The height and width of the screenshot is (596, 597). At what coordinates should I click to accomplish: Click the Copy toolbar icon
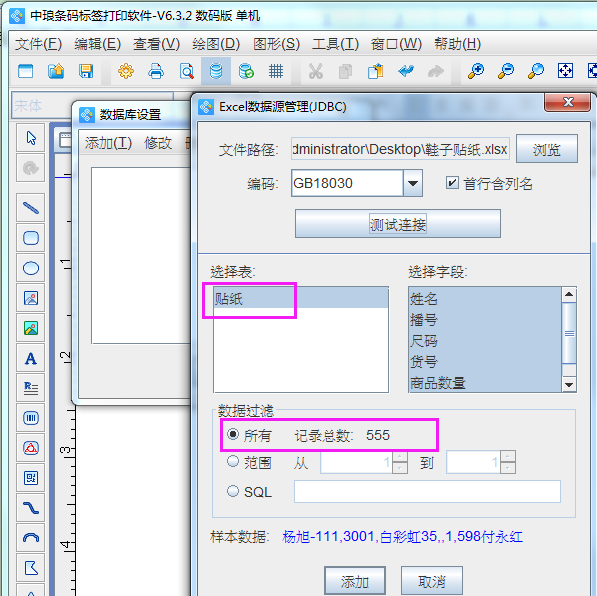[345, 71]
